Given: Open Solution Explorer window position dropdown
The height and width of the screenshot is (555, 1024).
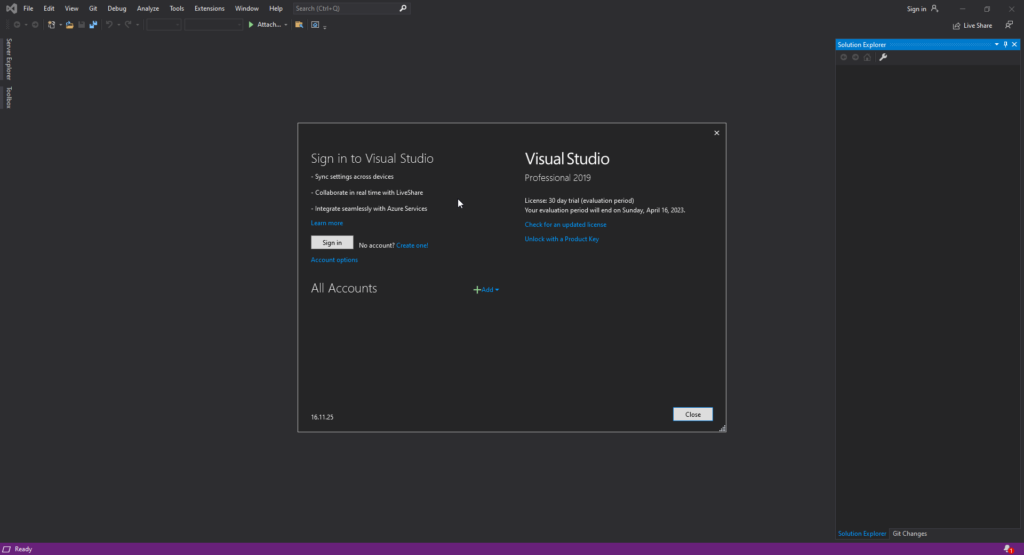Looking at the screenshot, I should click(x=997, y=44).
